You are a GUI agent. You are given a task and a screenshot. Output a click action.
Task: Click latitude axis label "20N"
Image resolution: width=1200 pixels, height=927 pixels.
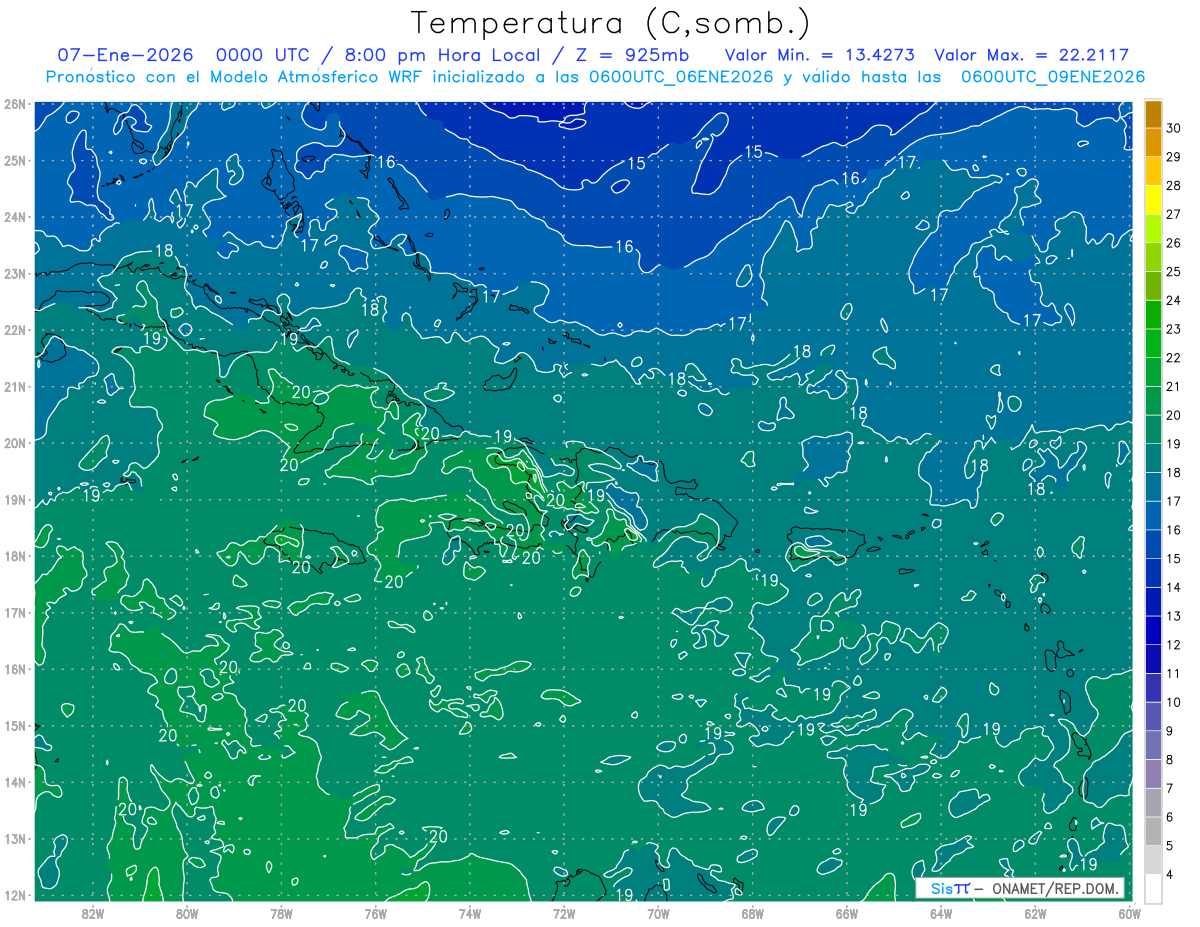coord(15,443)
